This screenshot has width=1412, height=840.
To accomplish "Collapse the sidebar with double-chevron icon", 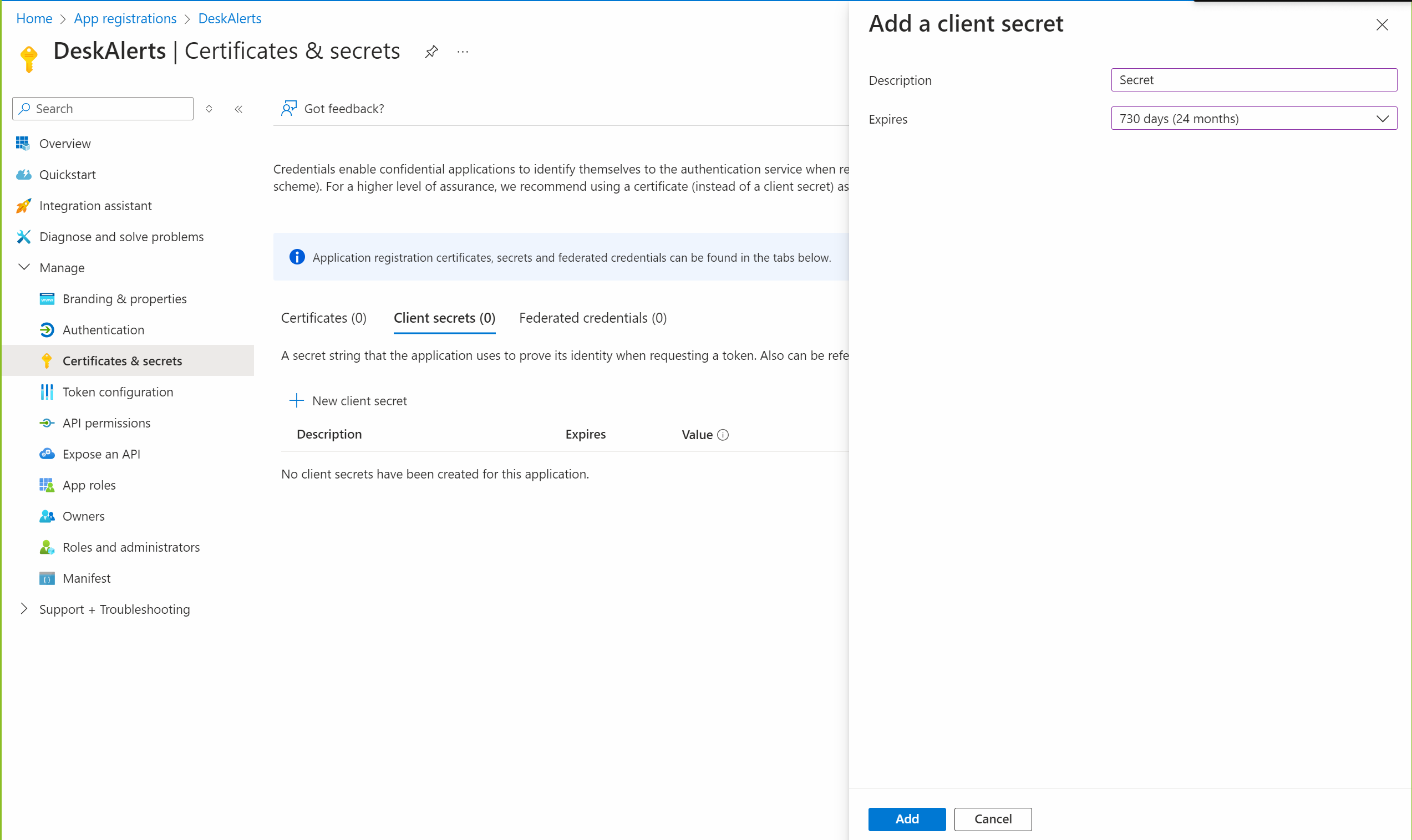I will click(238, 109).
